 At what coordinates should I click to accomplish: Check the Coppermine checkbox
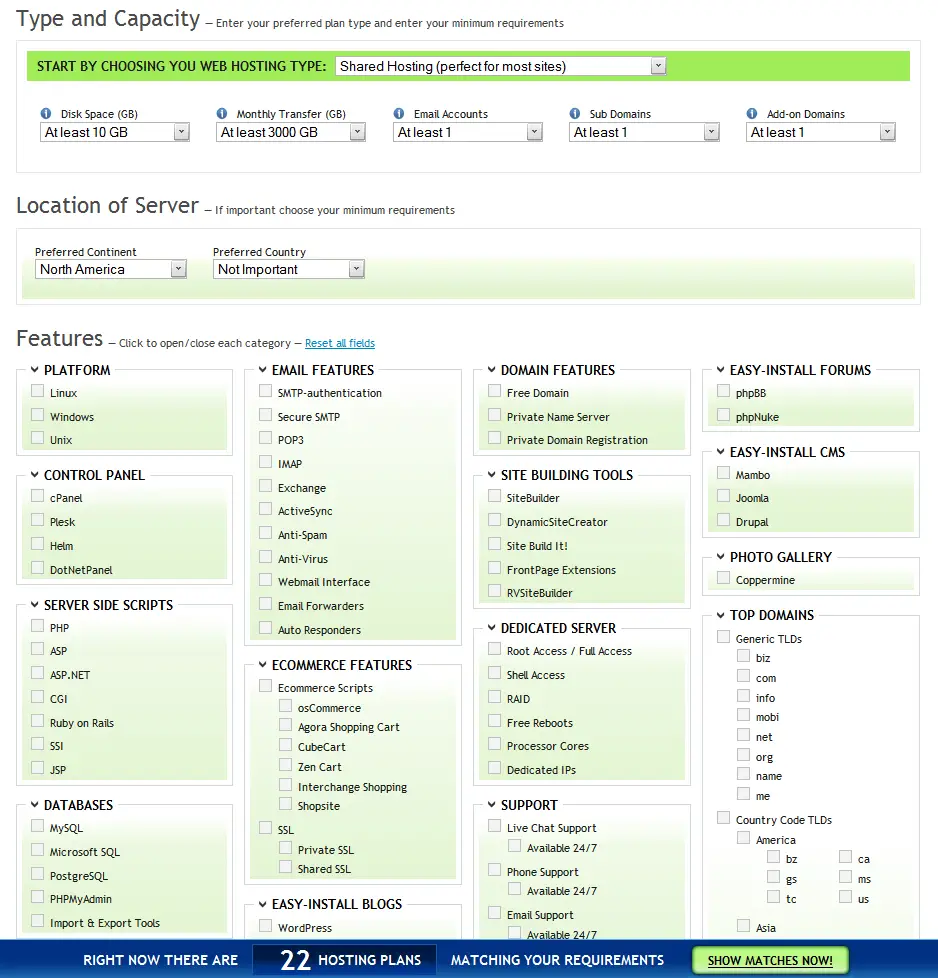(x=723, y=578)
